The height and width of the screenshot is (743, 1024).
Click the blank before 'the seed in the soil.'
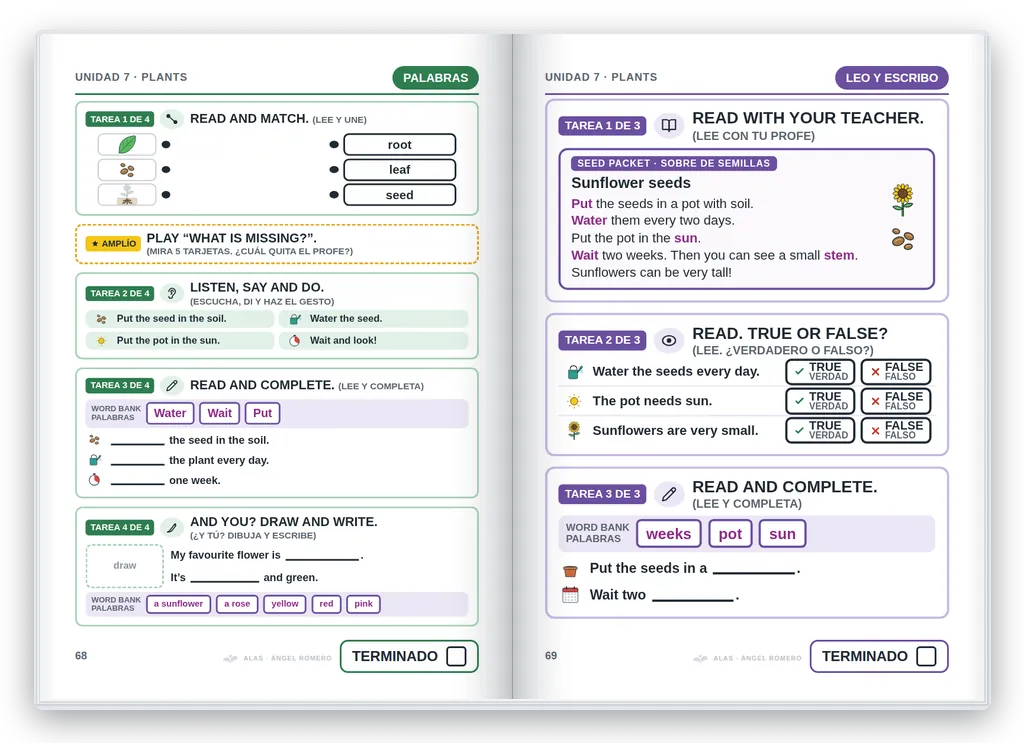click(137, 441)
